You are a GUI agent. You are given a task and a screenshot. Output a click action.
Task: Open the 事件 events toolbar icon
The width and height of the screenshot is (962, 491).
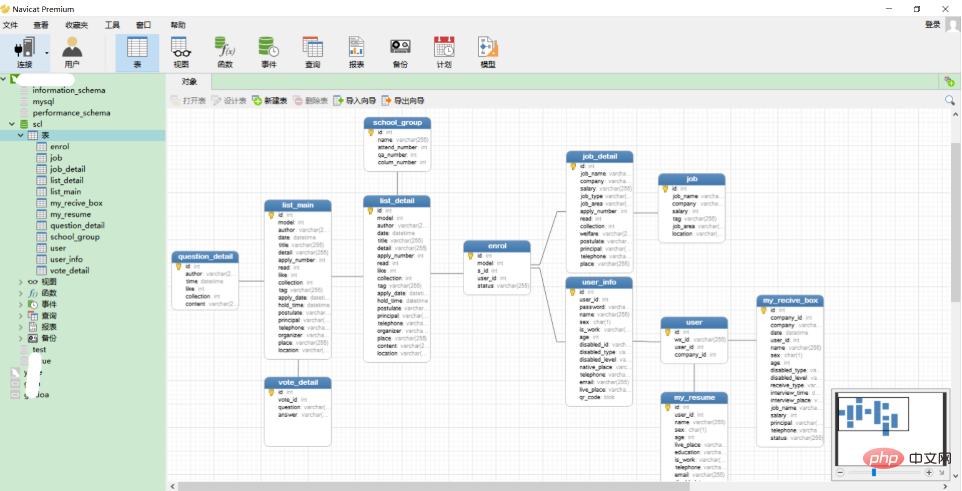[269, 53]
